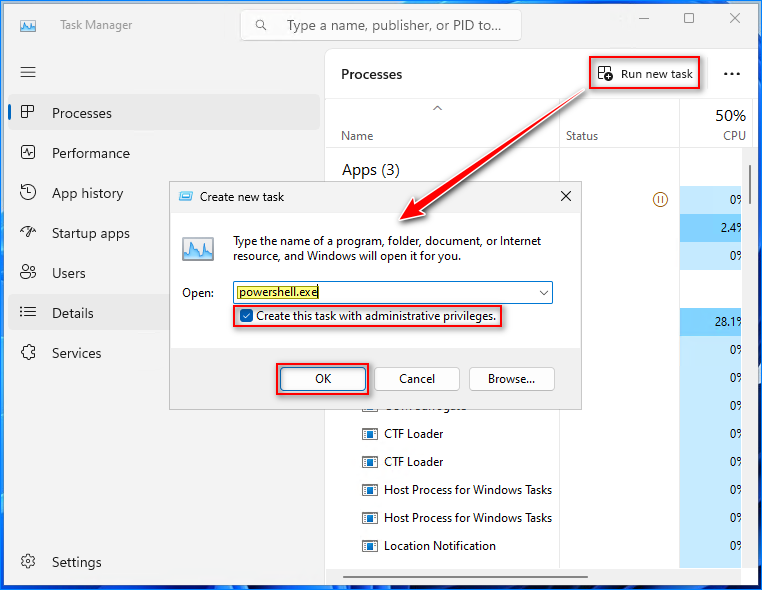762x590 pixels.
Task: Open the three-dots more options menu
Action: click(x=731, y=74)
